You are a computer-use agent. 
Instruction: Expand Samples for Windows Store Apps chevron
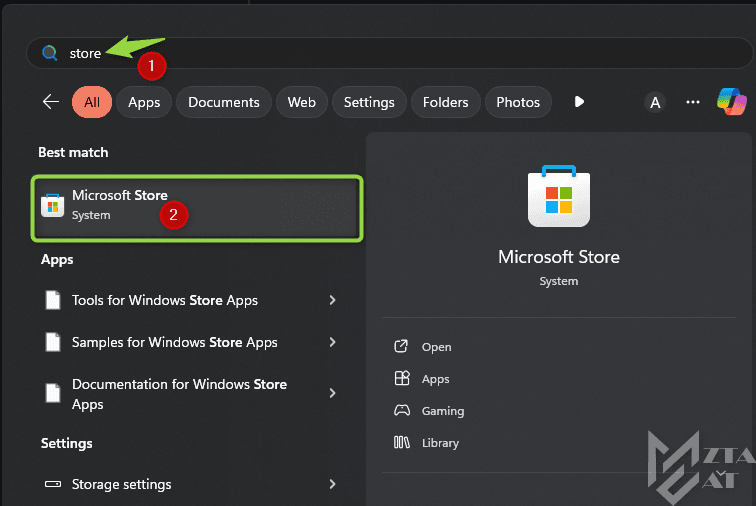pos(332,342)
